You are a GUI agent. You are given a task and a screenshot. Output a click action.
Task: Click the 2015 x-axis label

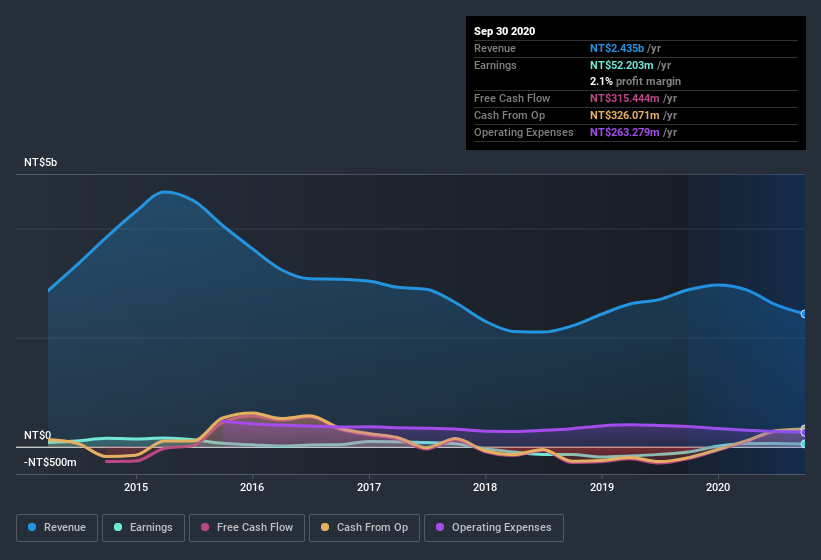[x=136, y=487]
